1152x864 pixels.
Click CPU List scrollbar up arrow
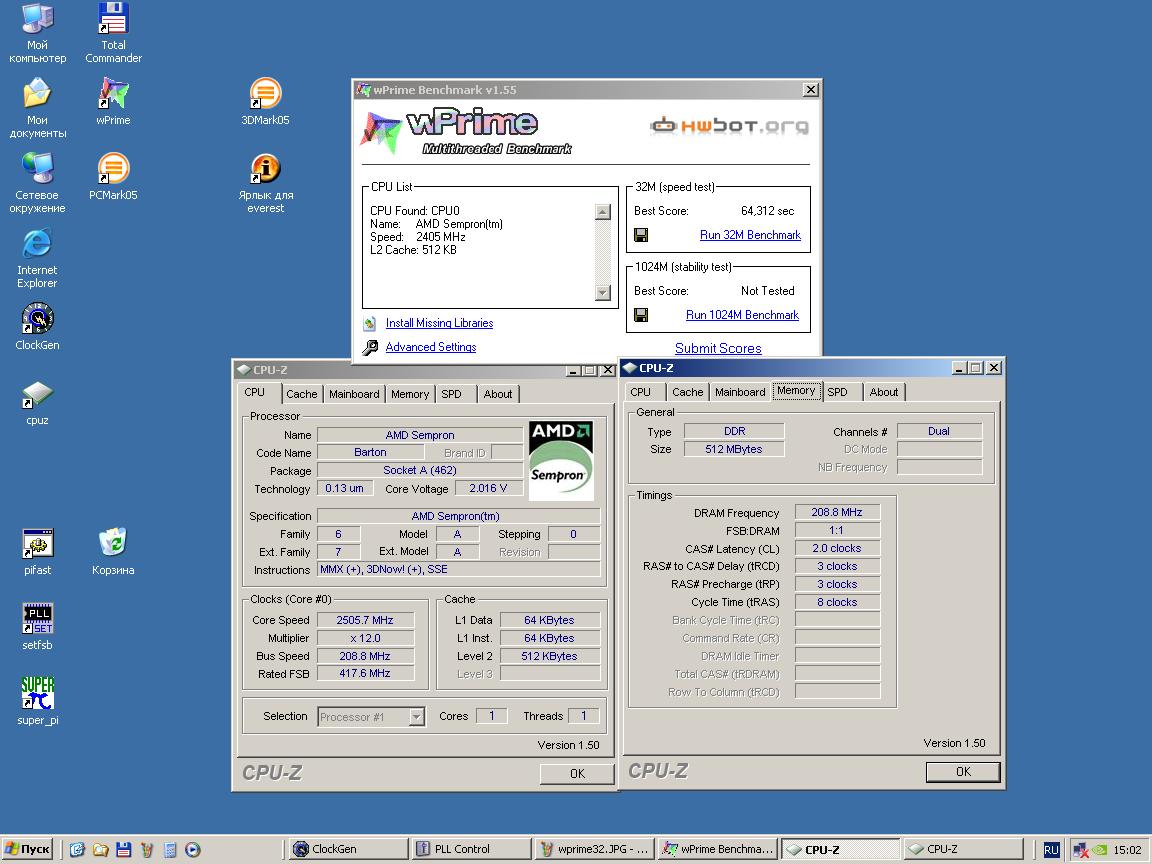(x=602, y=212)
